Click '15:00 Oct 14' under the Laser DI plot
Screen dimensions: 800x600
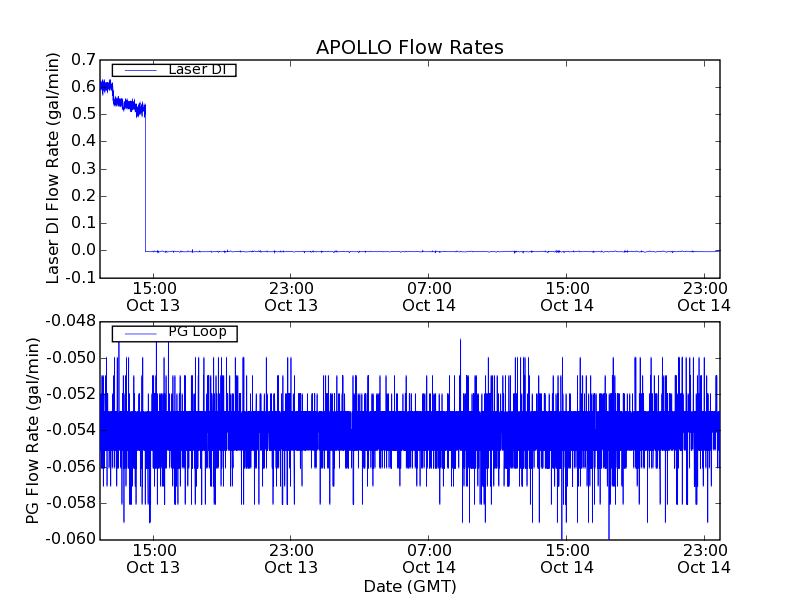point(567,297)
